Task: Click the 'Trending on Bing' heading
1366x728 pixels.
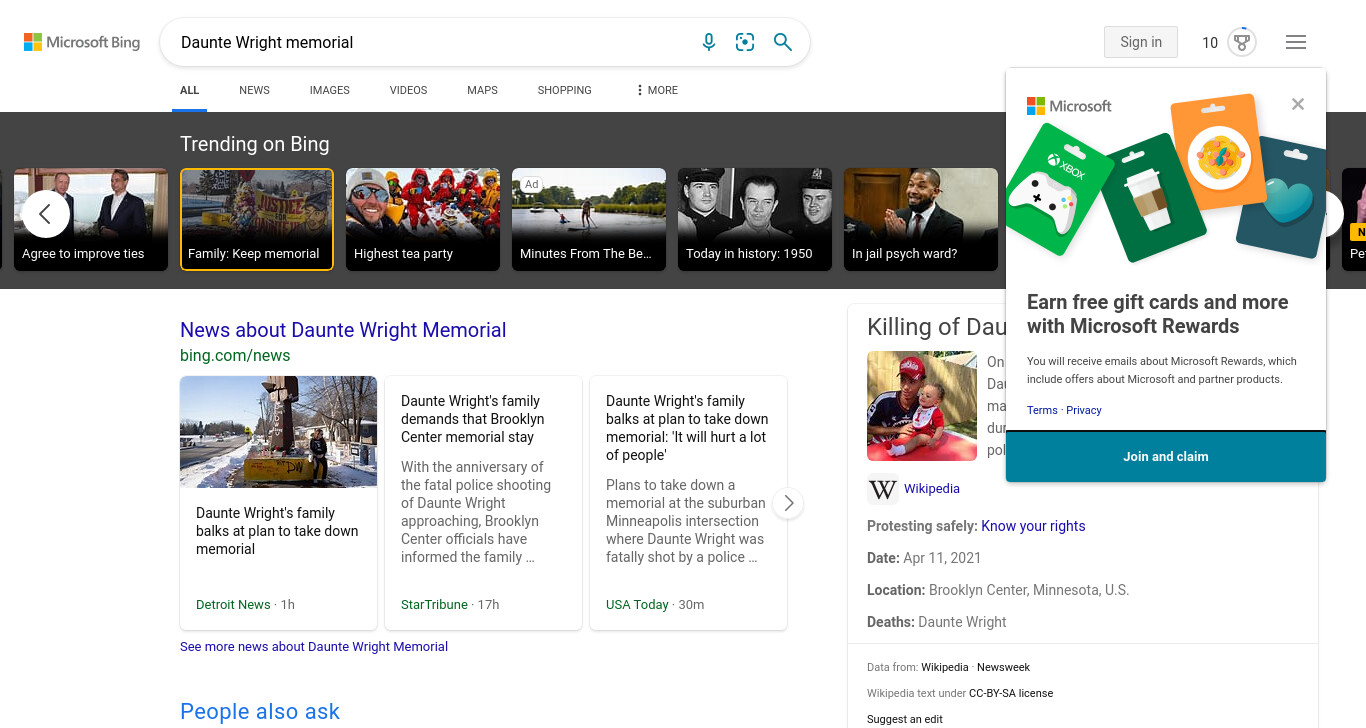Action: [x=255, y=144]
